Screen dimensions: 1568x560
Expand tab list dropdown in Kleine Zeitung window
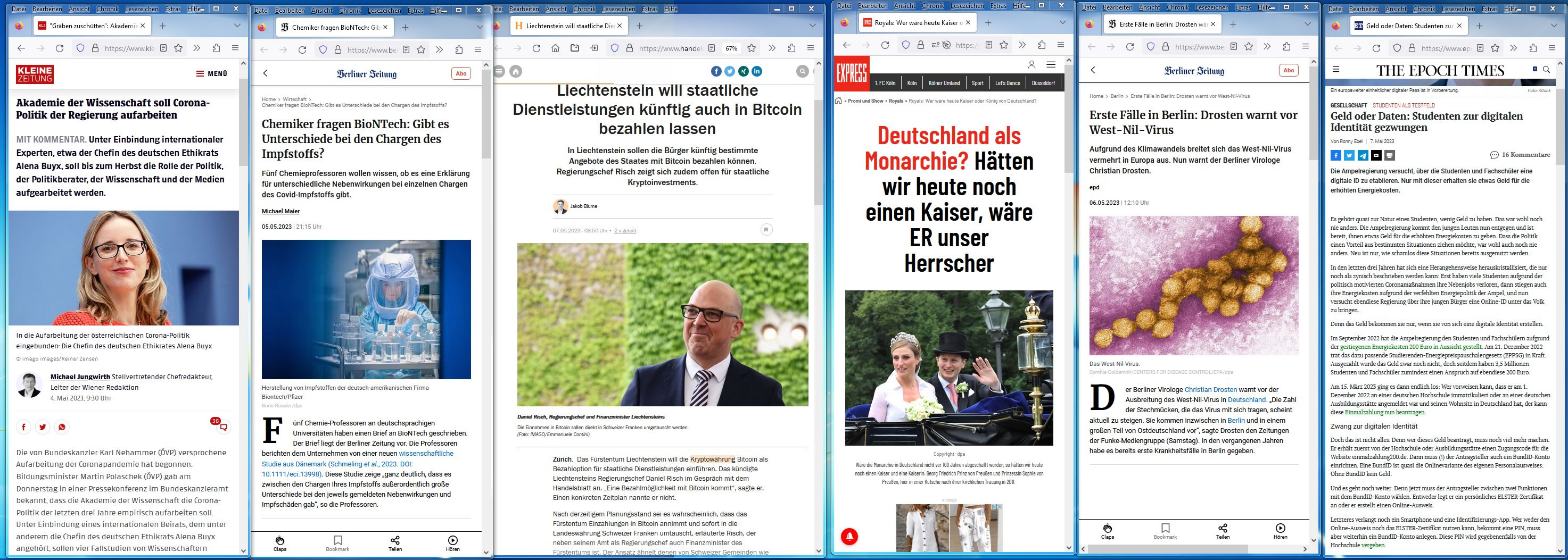[237, 26]
